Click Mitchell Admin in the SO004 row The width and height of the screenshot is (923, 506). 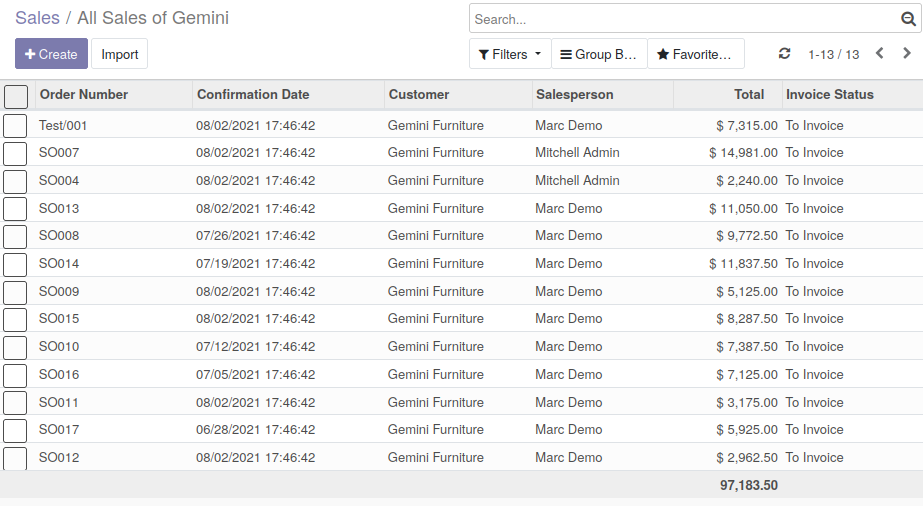click(x=577, y=181)
